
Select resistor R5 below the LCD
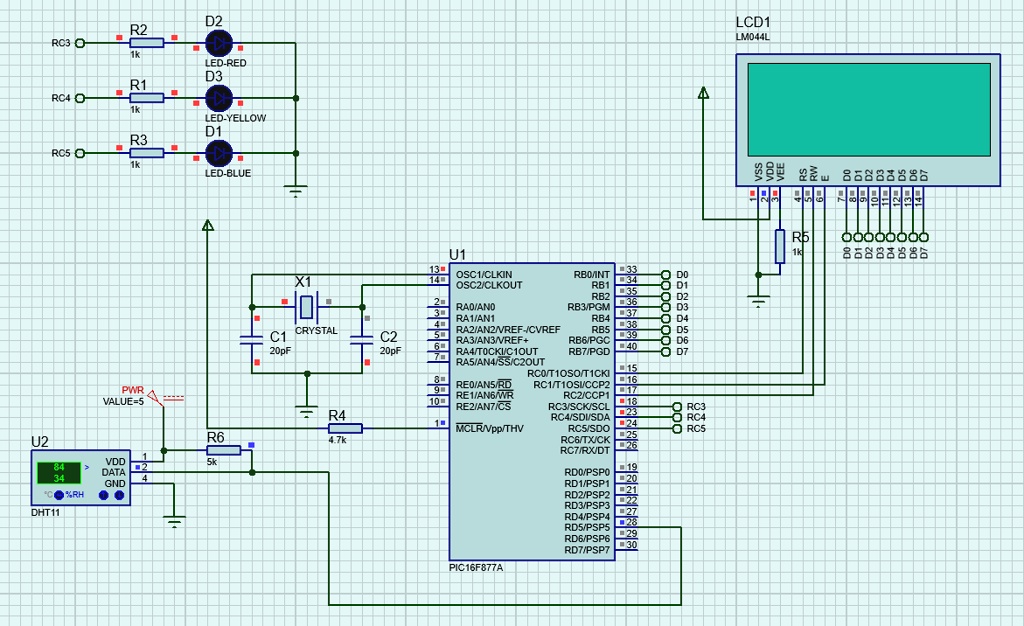pos(780,247)
